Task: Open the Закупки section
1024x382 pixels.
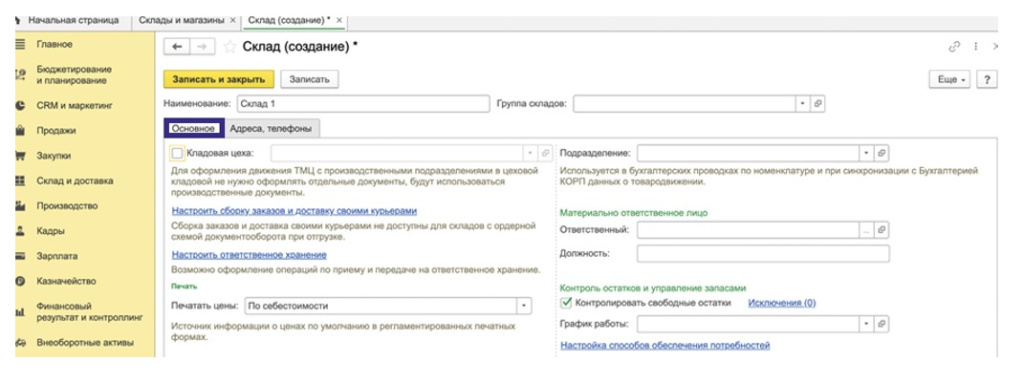Action: tap(54, 156)
